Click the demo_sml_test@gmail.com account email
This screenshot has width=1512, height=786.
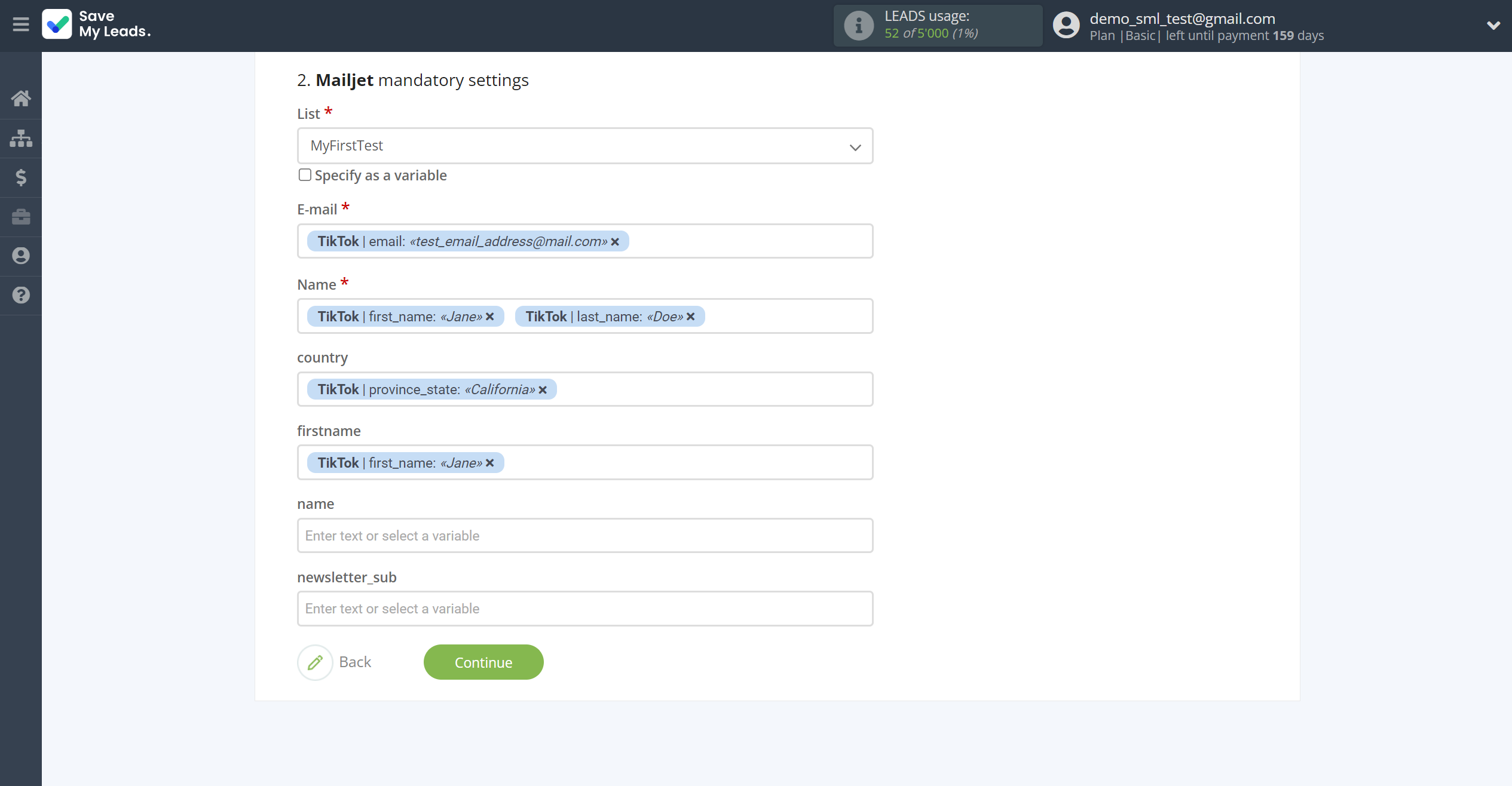pos(1182,19)
